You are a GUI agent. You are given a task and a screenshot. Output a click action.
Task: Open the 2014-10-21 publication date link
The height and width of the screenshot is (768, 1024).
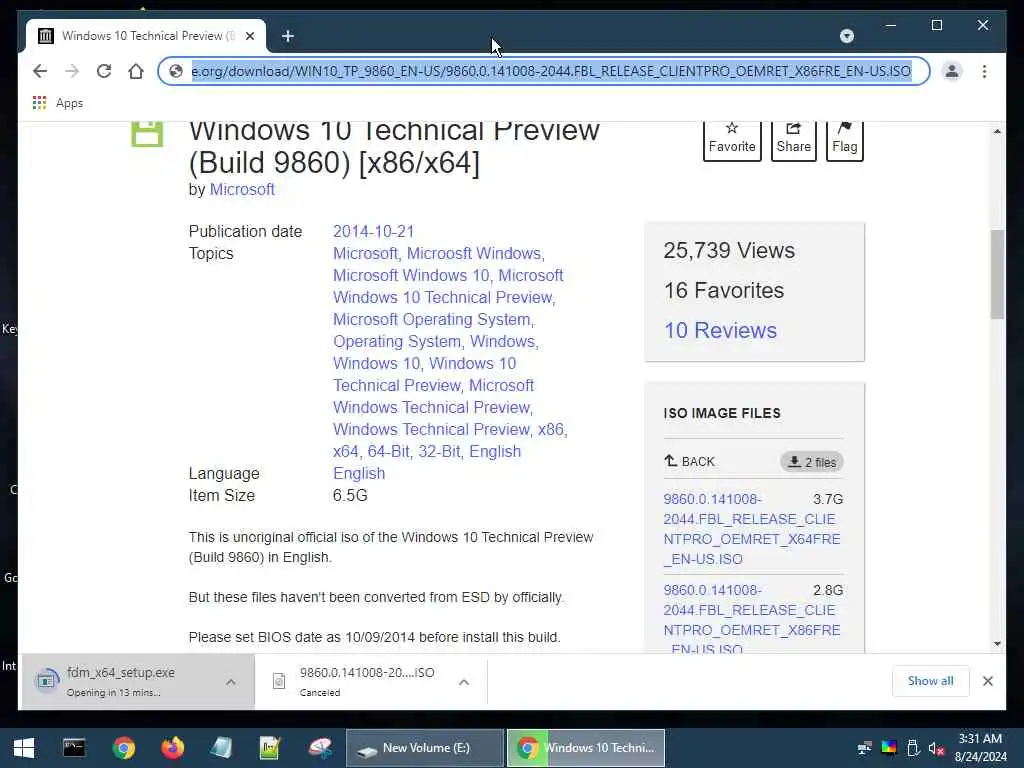[374, 231]
